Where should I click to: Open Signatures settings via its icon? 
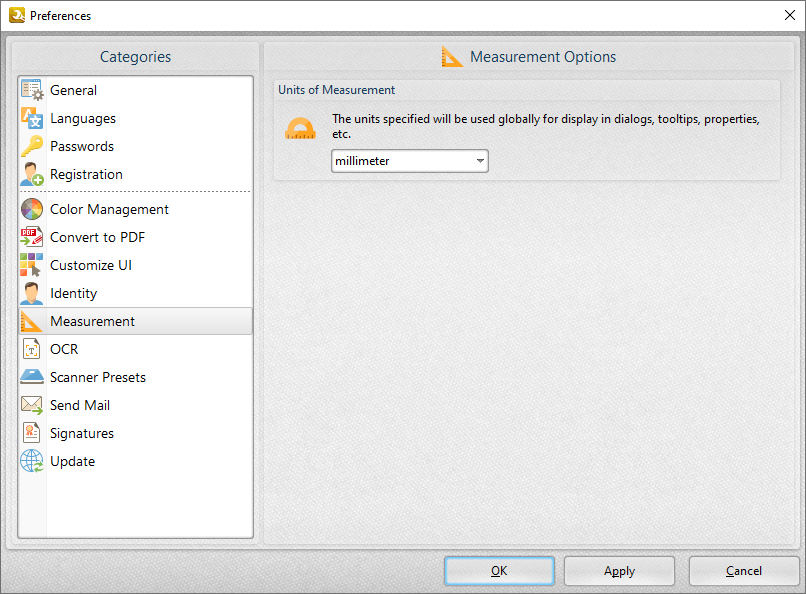point(31,433)
